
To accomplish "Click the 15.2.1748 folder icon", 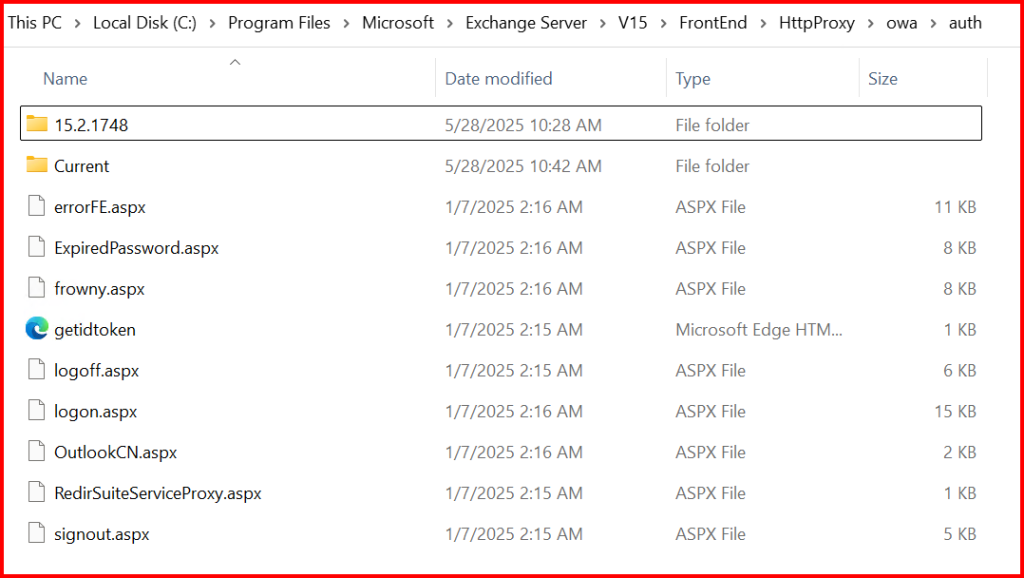I will click(x=37, y=124).
